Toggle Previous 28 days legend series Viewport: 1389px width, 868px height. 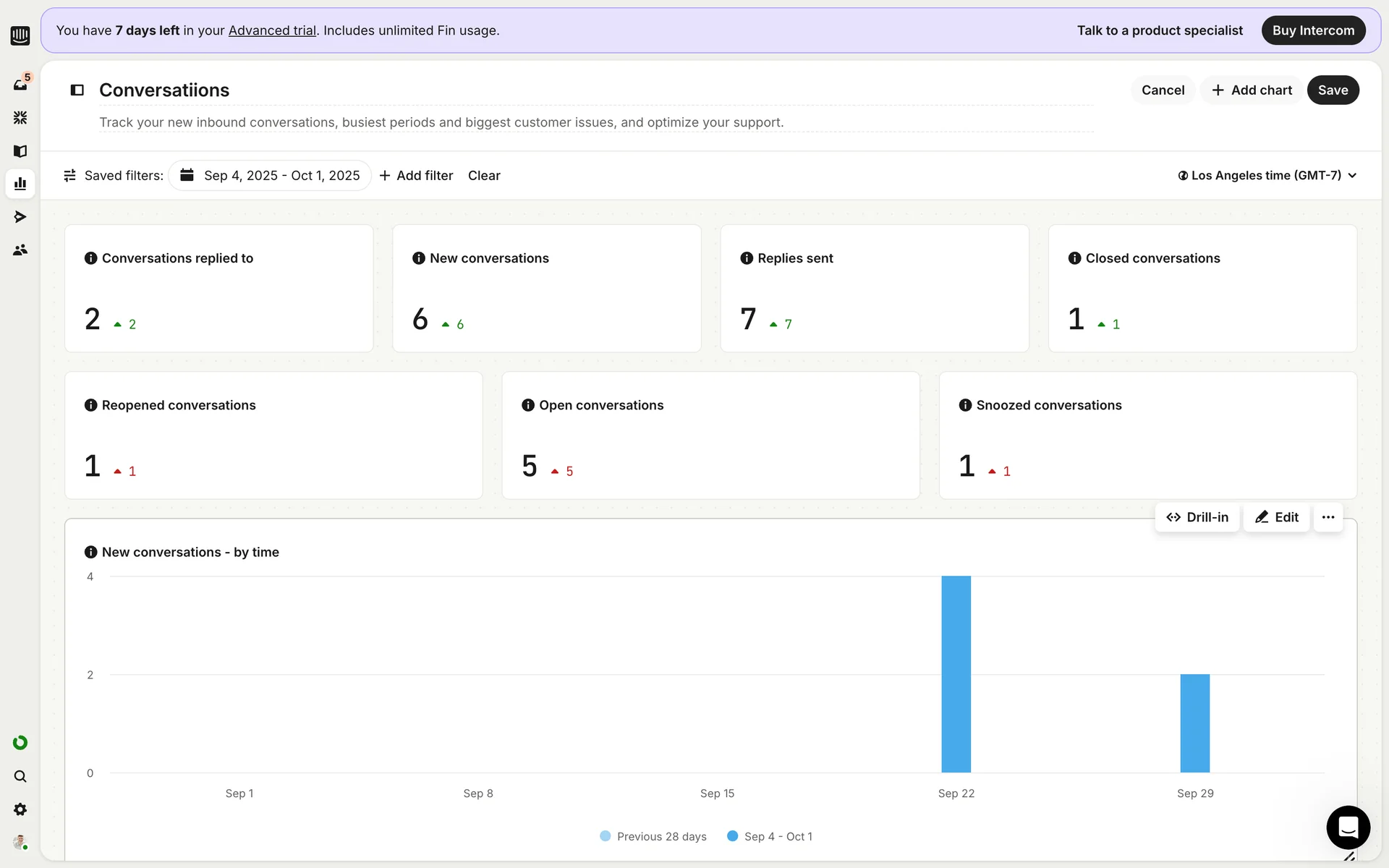click(653, 836)
